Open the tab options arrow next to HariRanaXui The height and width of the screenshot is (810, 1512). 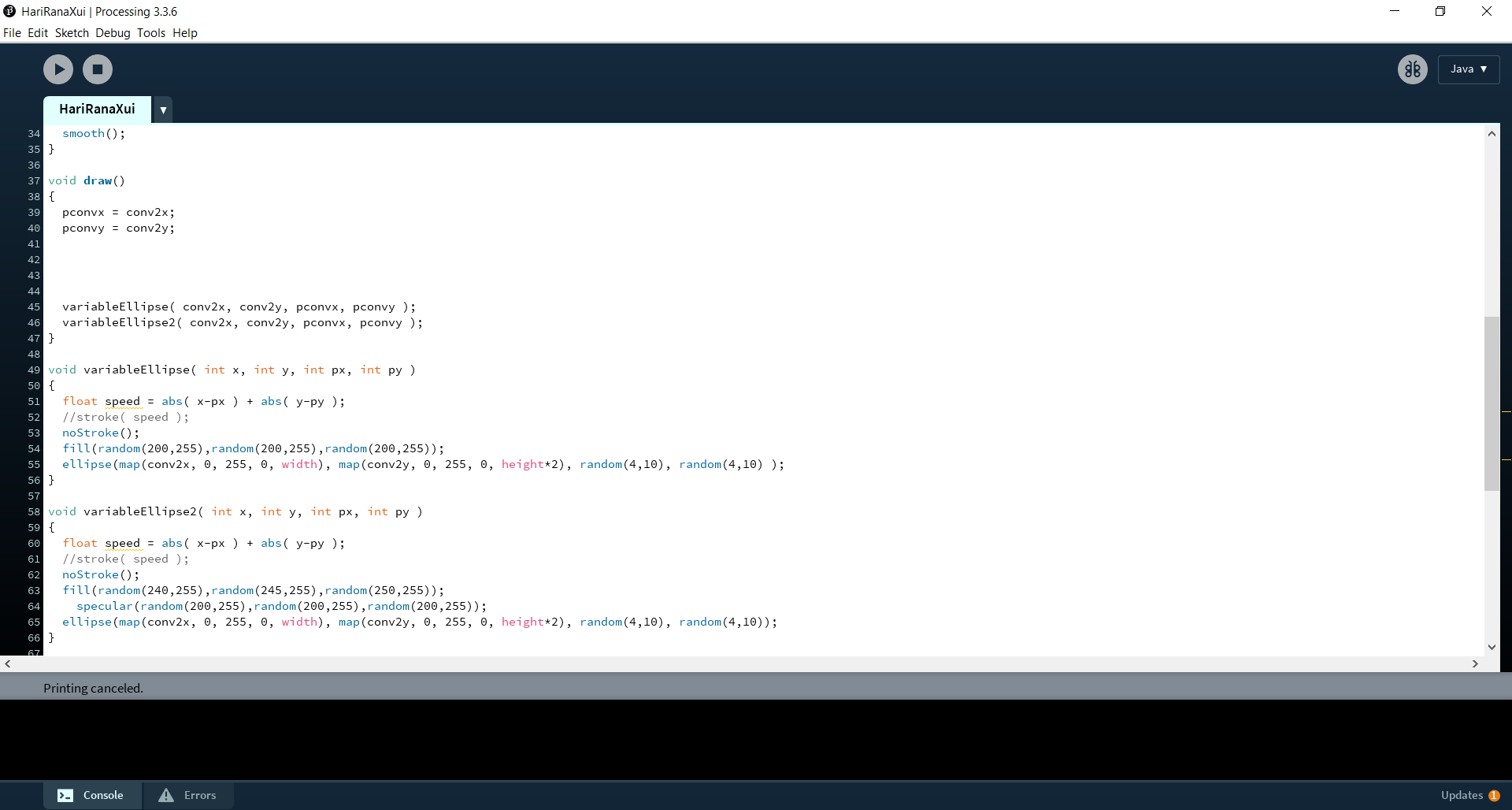[163, 110]
